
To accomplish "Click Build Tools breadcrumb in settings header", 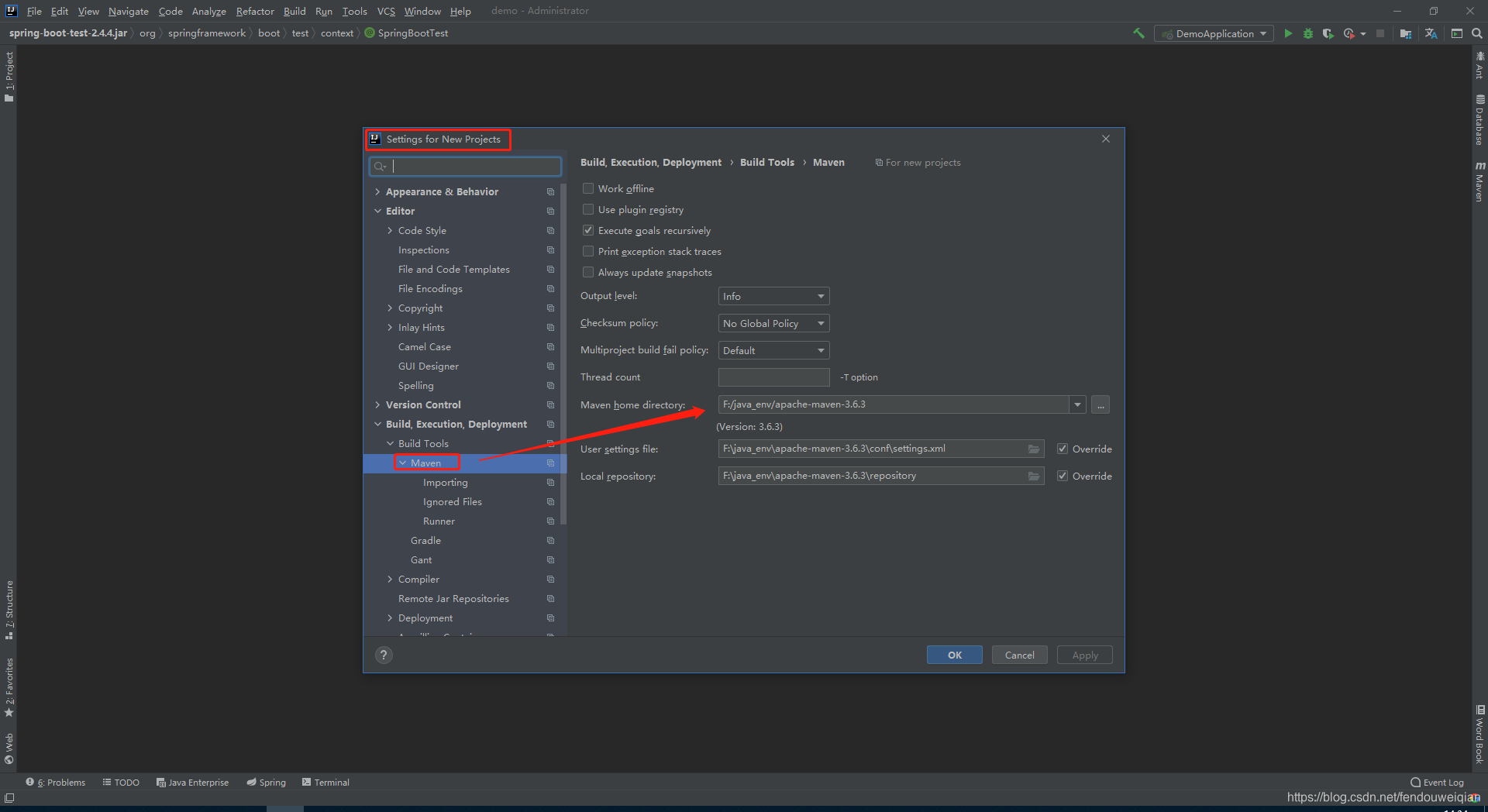I will [767, 162].
